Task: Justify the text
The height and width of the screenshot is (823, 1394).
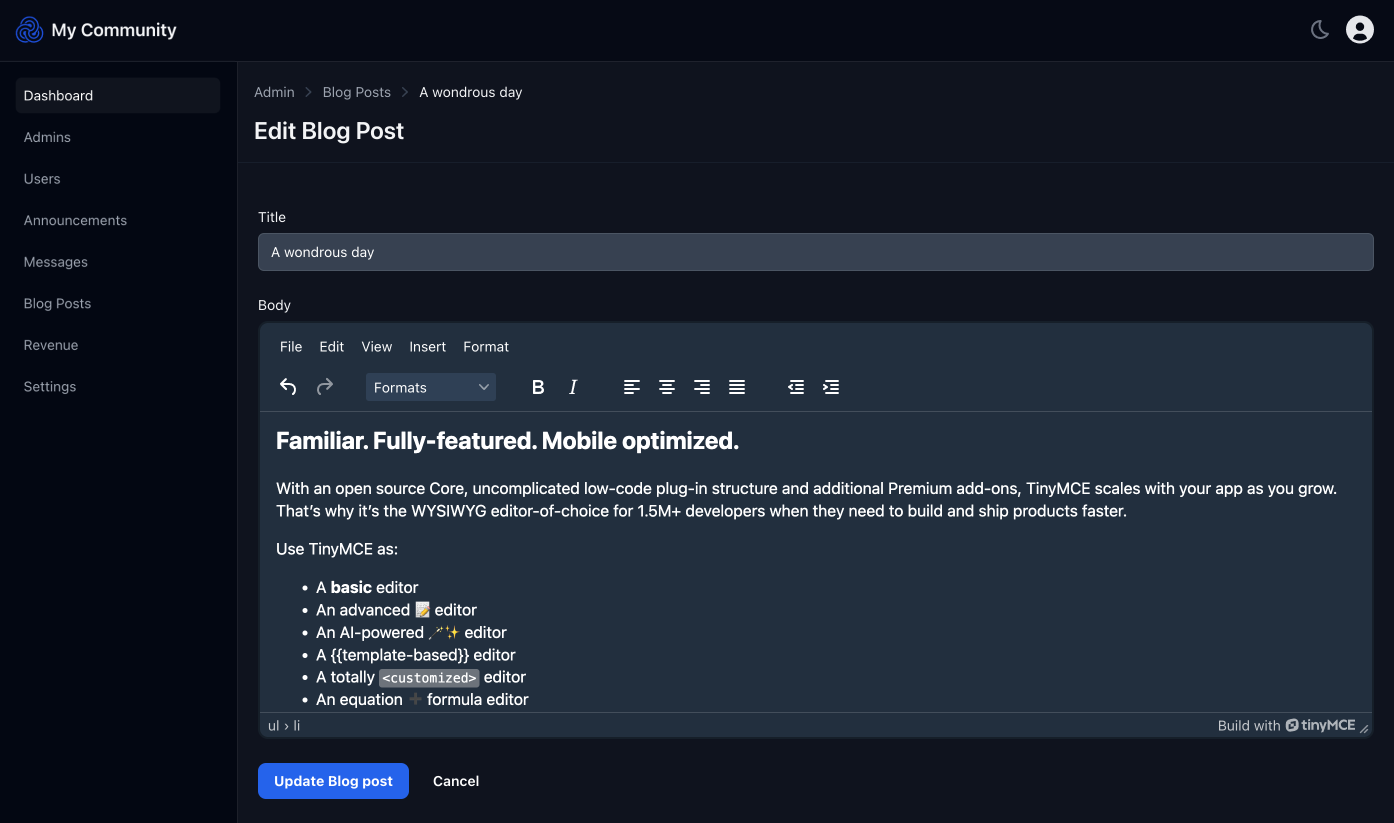Action: (x=737, y=387)
